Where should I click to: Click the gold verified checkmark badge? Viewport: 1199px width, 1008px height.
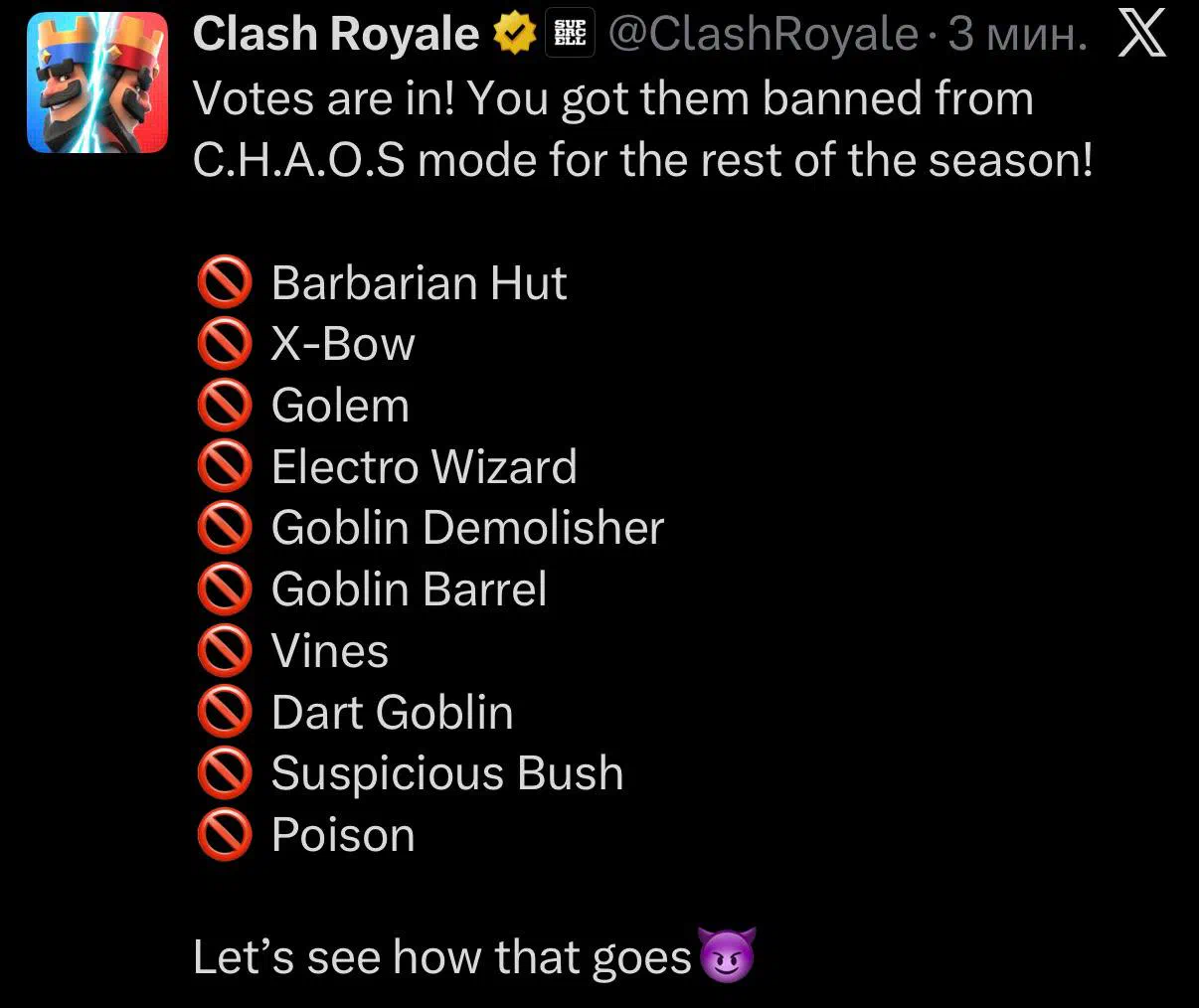click(513, 36)
